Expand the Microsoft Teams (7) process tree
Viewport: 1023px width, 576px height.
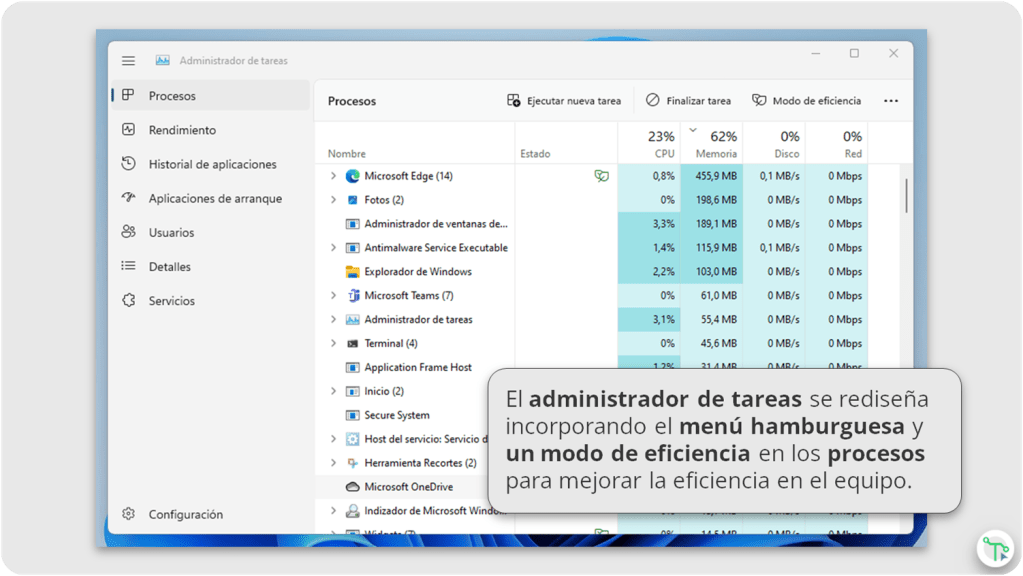pos(334,296)
